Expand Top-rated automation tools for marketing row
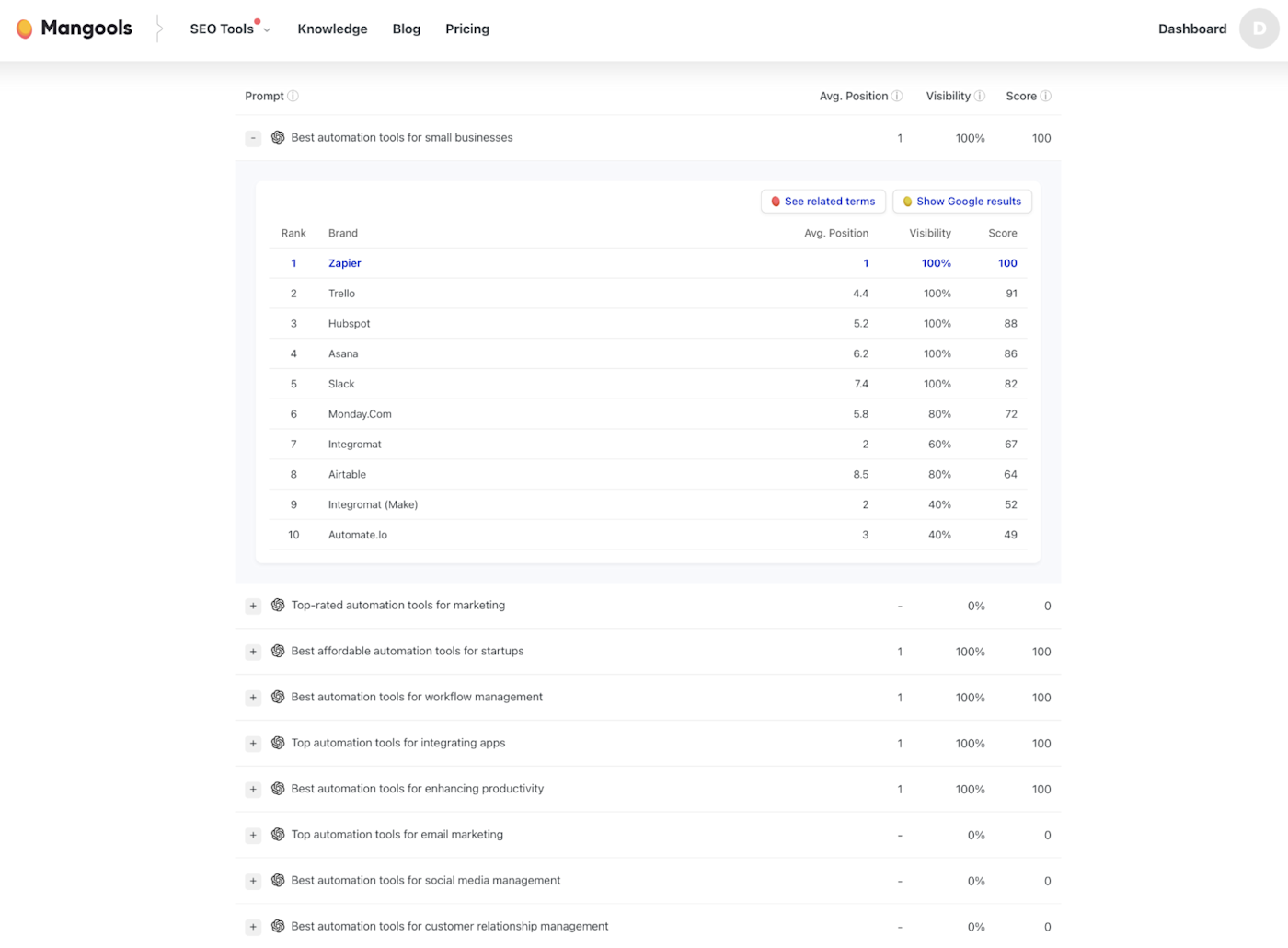The height and width of the screenshot is (948, 1288). click(253, 606)
